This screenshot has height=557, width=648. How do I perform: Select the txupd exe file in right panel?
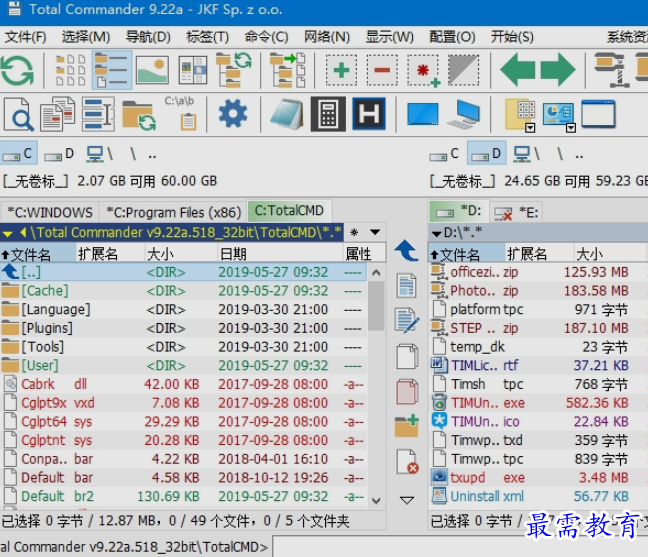pos(537,478)
